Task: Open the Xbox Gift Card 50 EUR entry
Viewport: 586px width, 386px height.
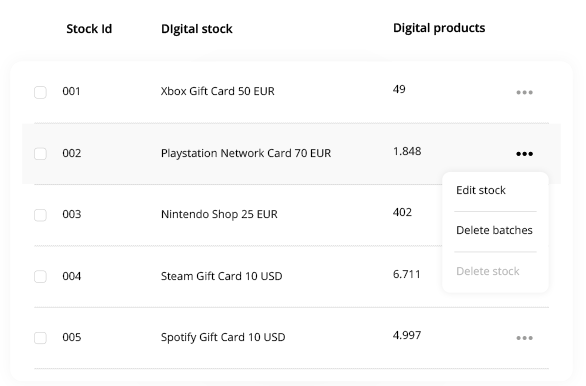Action: pos(218,91)
